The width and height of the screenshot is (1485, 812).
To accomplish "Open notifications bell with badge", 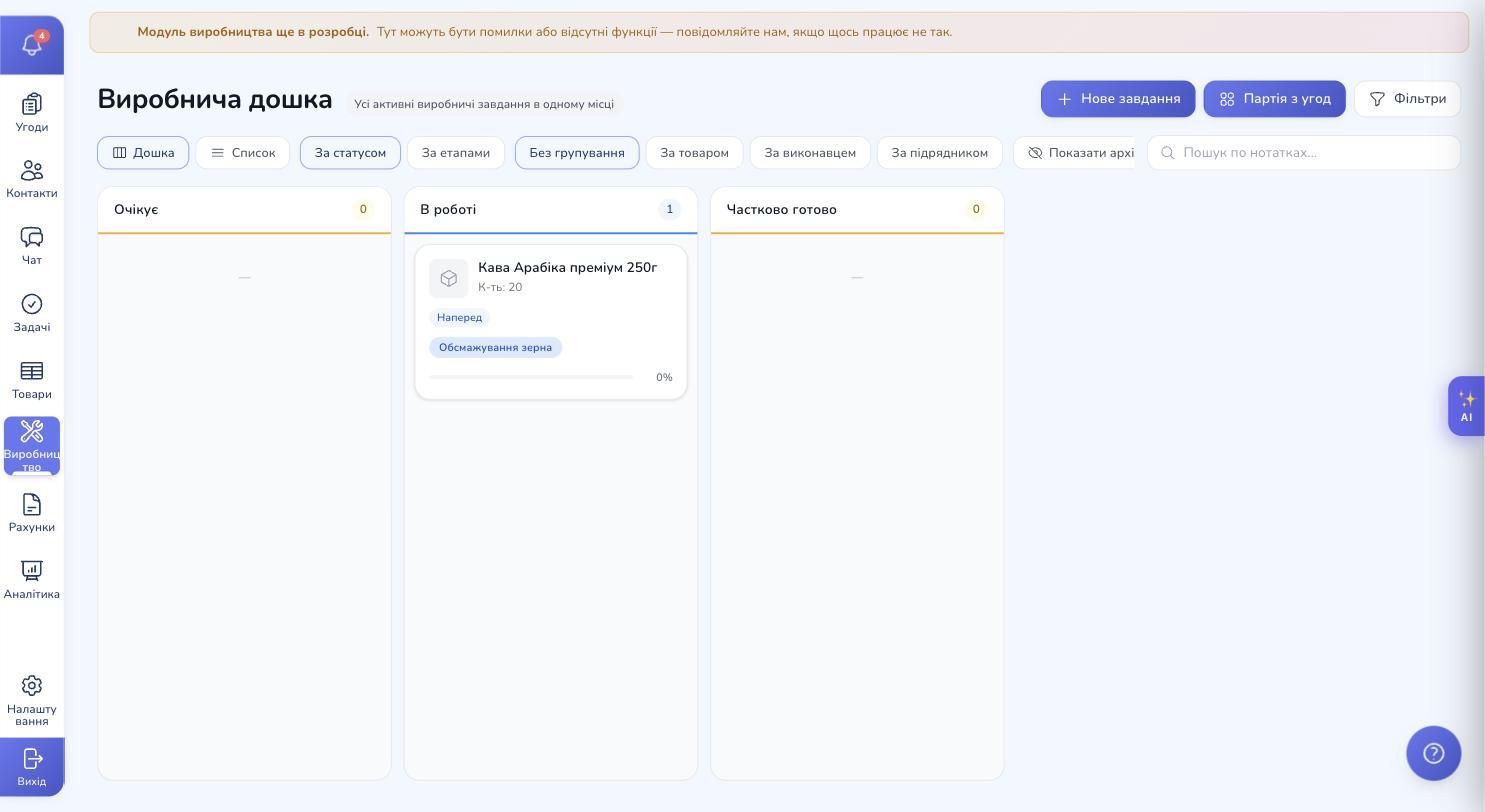I will pos(32,45).
